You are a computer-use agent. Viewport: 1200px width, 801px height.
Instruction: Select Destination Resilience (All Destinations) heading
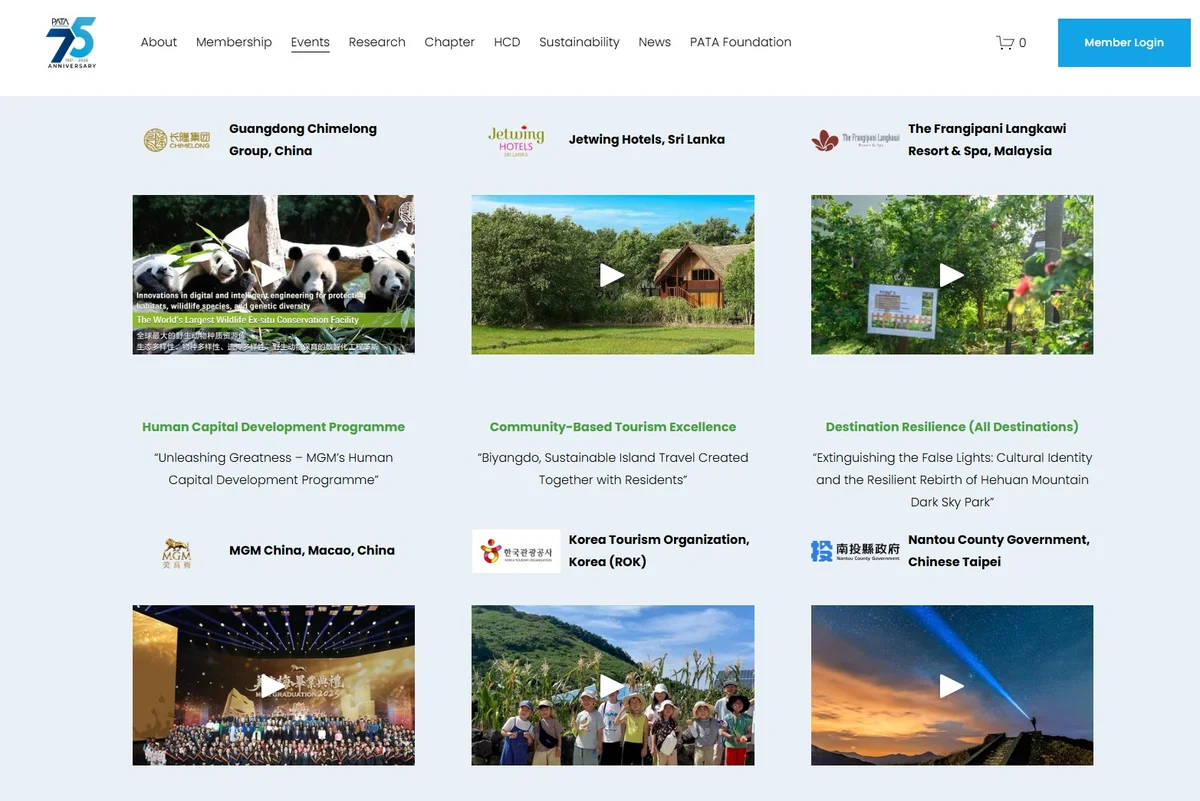pyautogui.click(x=952, y=427)
